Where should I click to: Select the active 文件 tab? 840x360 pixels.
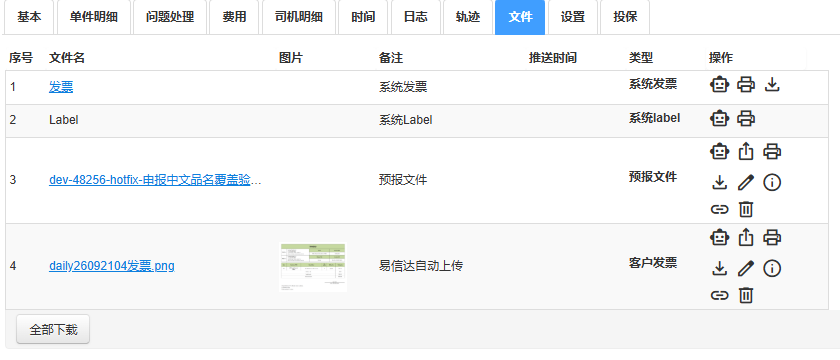point(520,17)
